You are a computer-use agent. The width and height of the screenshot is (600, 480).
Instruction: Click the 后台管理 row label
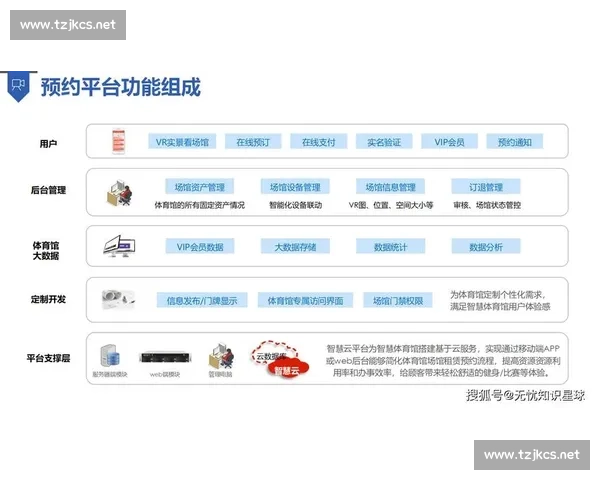click(x=48, y=190)
